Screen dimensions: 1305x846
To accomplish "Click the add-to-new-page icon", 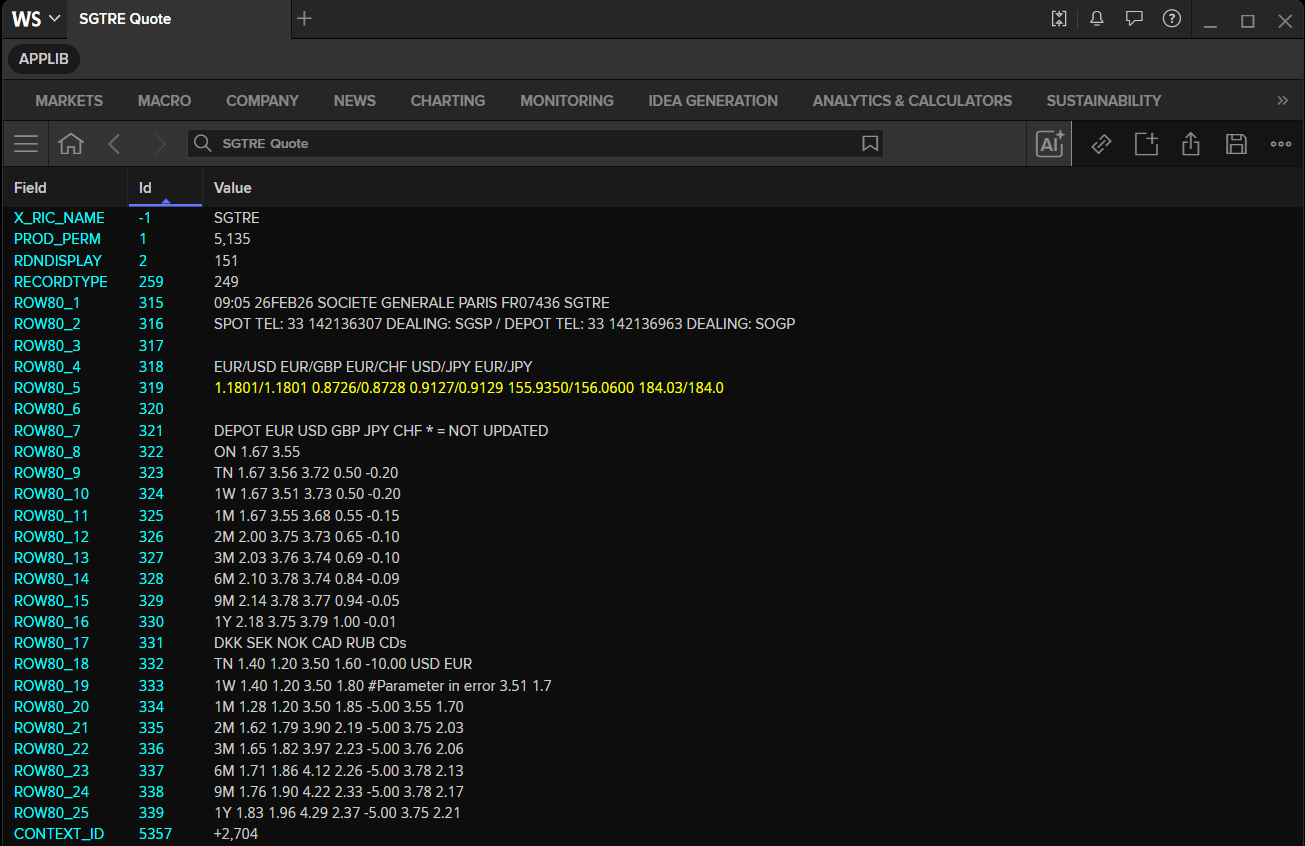I will pyautogui.click(x=1146, y=144).
